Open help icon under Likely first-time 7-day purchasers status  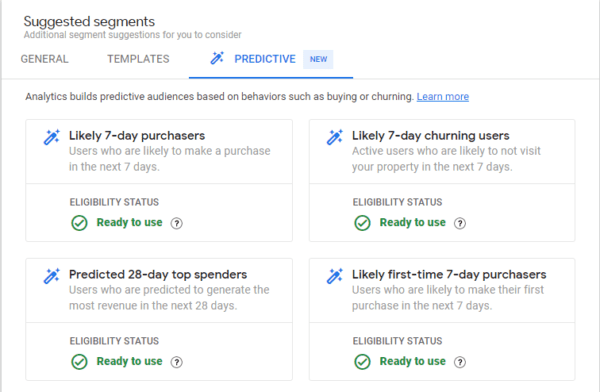(x=460, y=362)
